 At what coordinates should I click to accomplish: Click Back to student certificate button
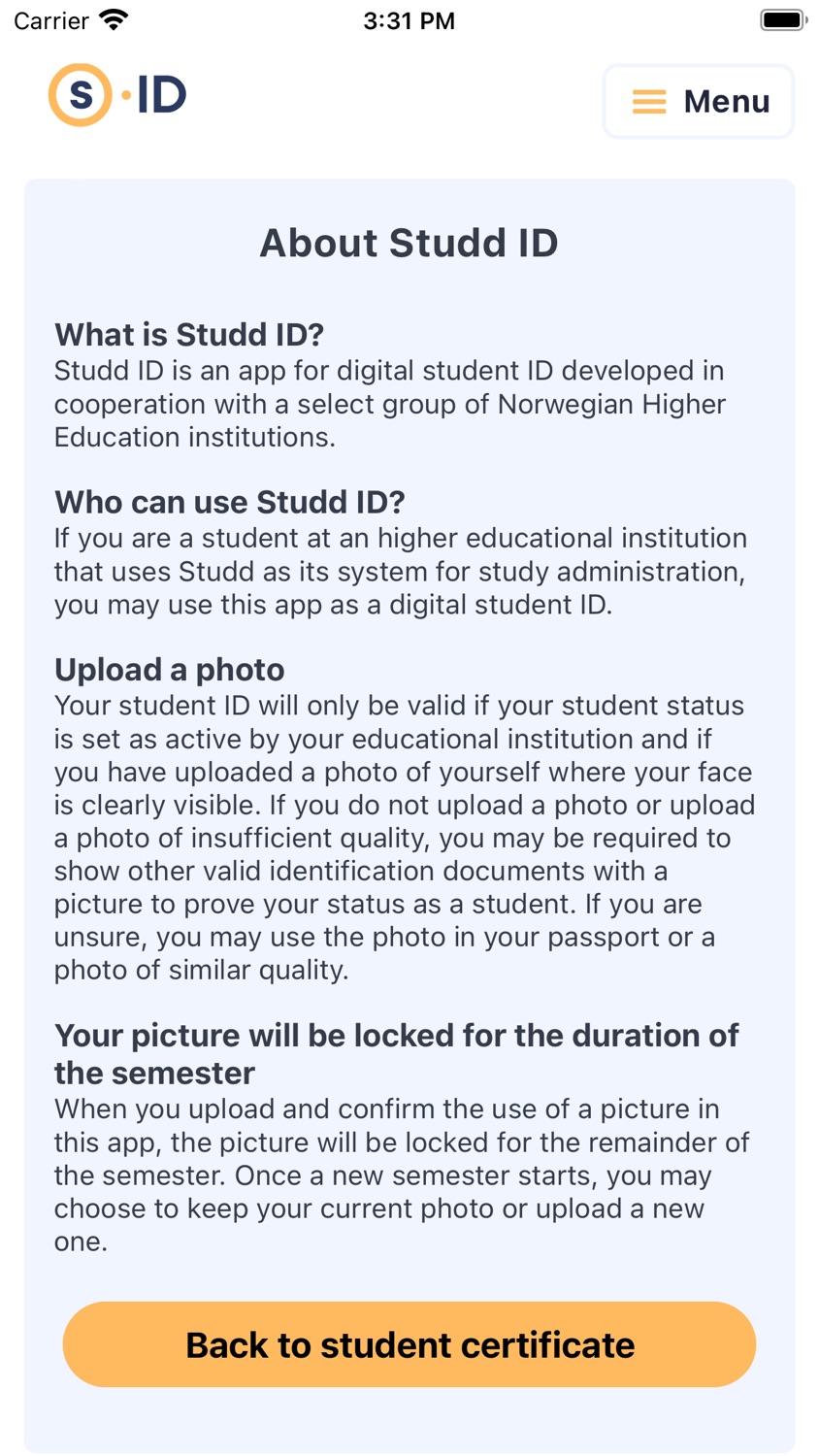[x=409, y=1344]
